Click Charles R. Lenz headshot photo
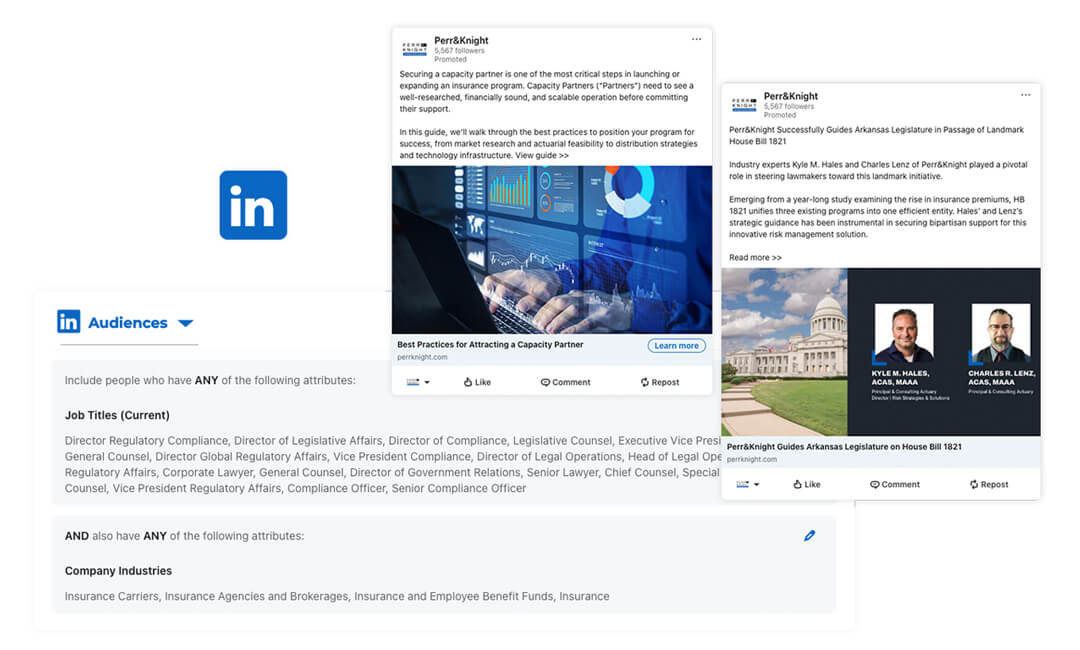The height and width of the screenshot is (650, 1080). [1001, 333]
